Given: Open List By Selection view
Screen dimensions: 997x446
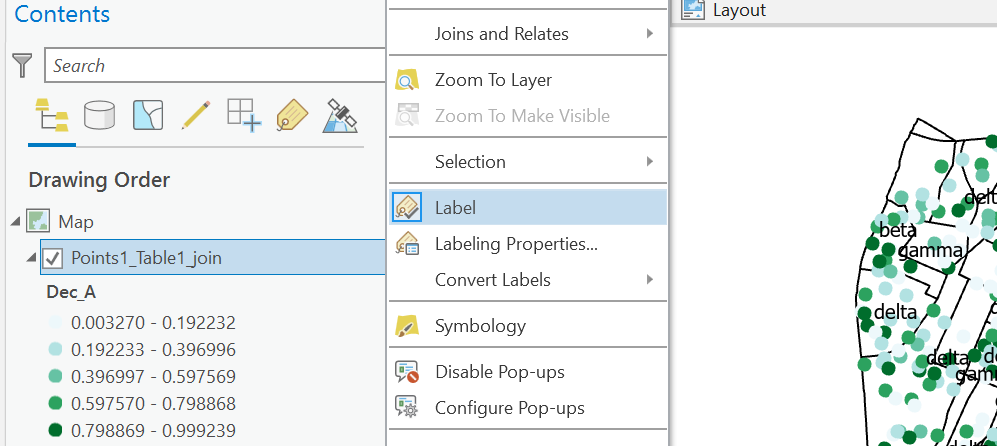Looking at the screenshot, I should tap(148, 116).
